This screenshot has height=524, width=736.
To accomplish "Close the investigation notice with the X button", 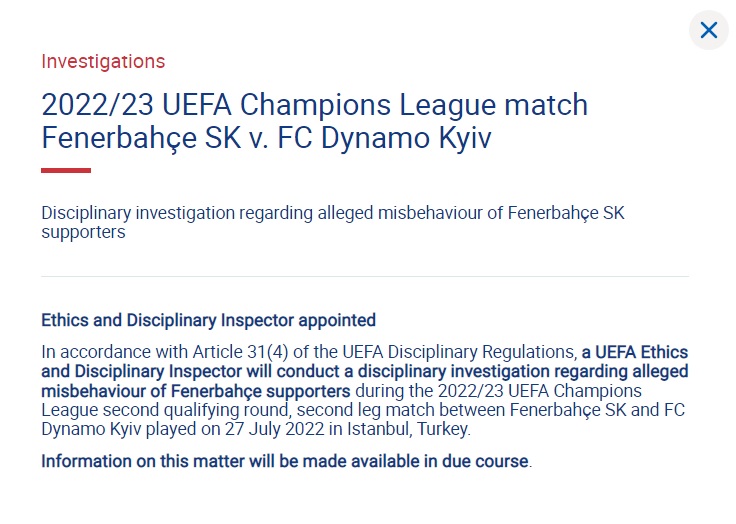I will tap(708, 31).
